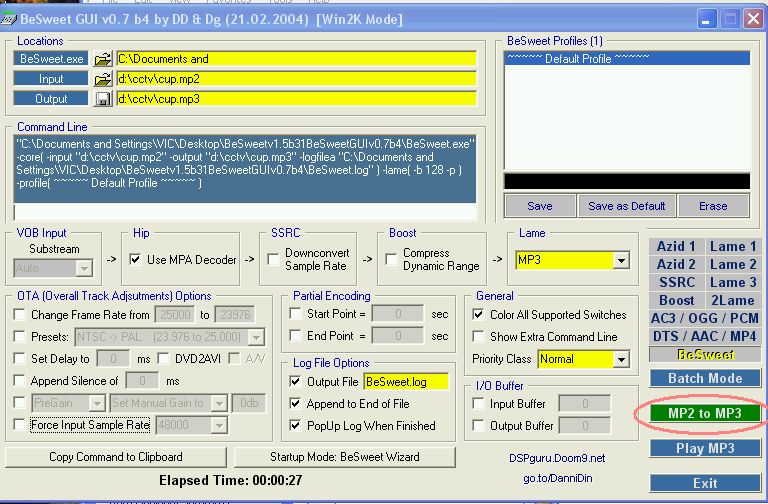Open the DTS / AAC / MP4 panel

coord(705,336)
